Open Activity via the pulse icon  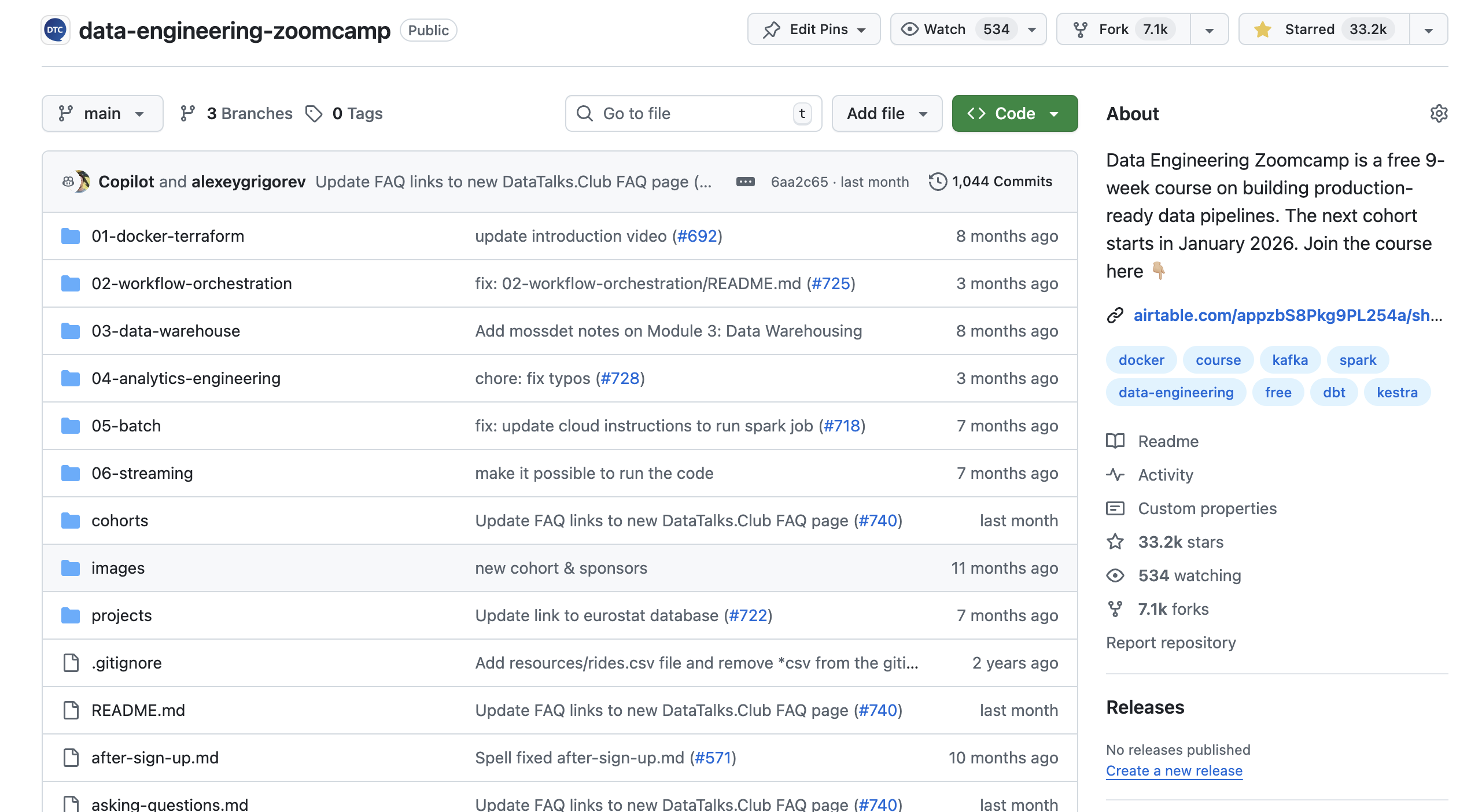[x=1116, y=474]
